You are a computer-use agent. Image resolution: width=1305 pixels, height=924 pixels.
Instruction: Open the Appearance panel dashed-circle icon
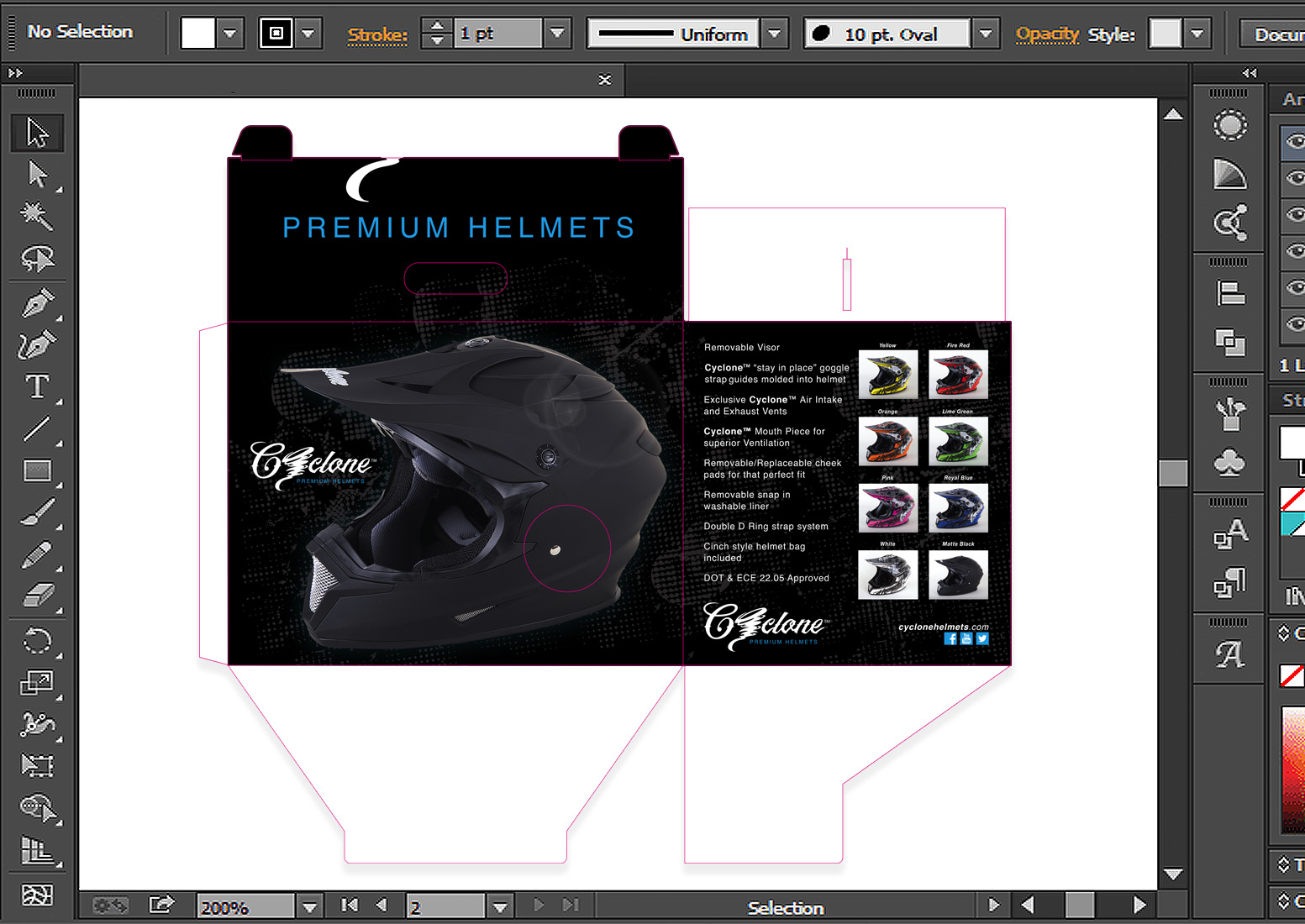tap(1229, 126)
